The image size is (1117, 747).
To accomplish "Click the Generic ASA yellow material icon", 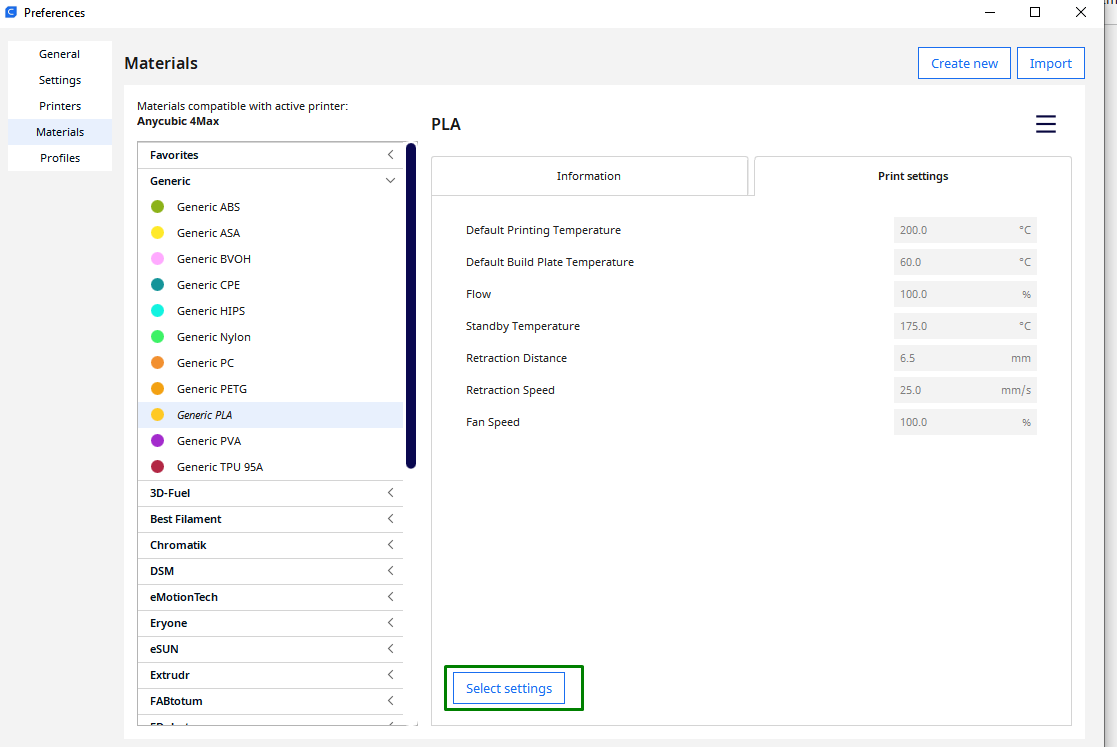I will pos(157,233).
